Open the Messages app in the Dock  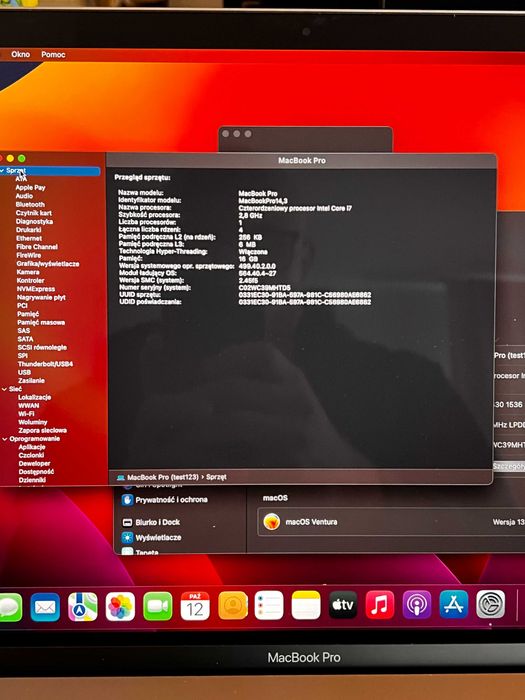click(10, 607)
